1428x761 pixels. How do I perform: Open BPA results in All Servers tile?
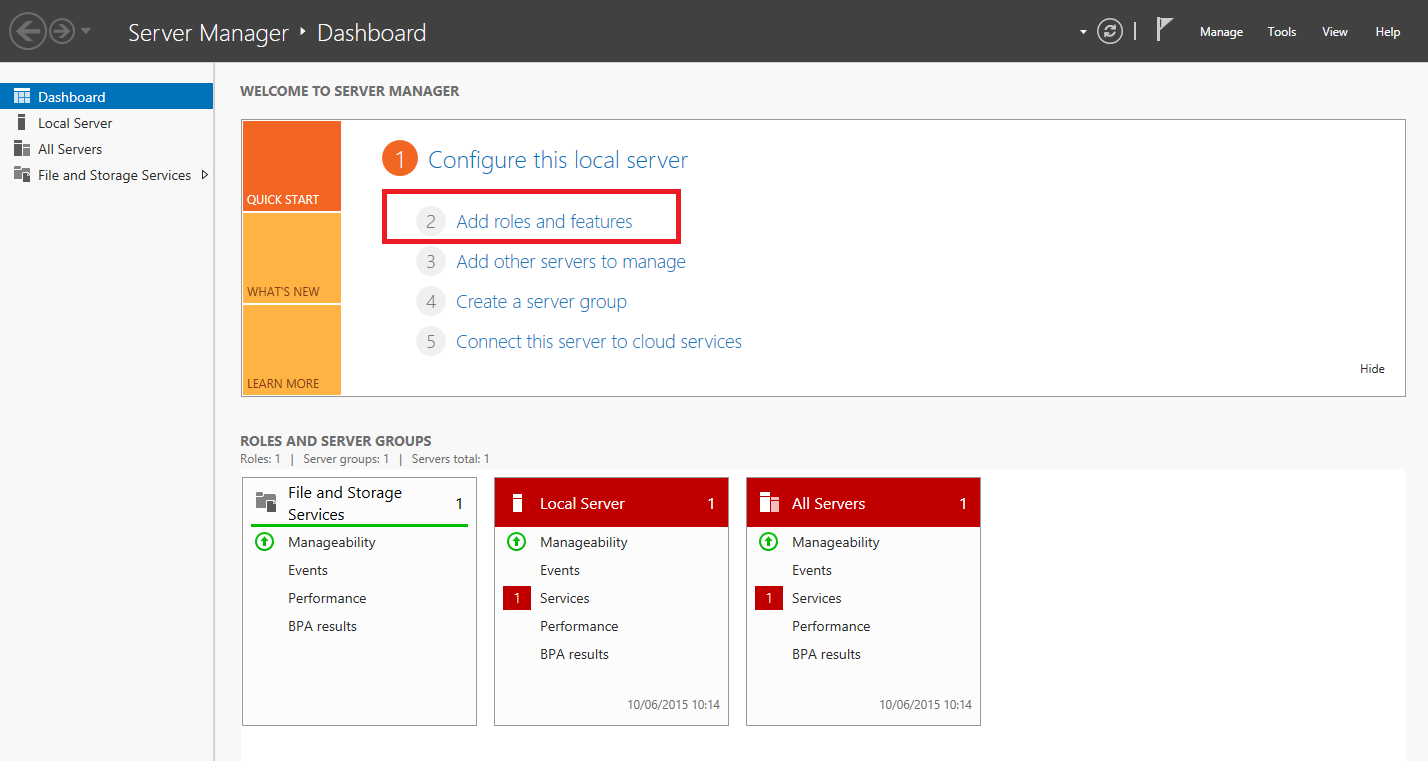pyautogui.click(x=826, y=654)
